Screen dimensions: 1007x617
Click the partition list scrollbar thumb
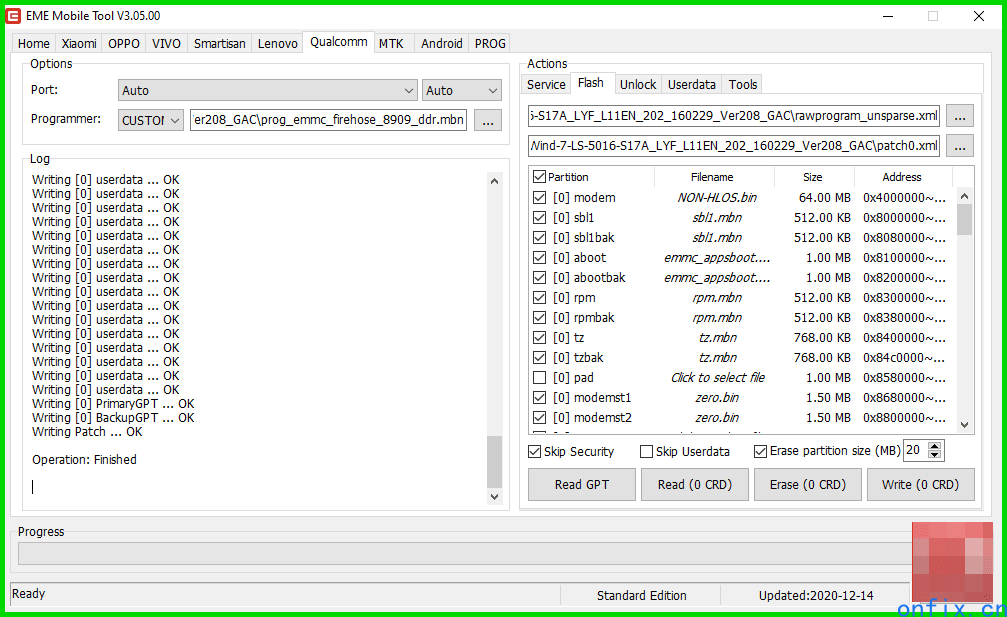click(964, 220)
